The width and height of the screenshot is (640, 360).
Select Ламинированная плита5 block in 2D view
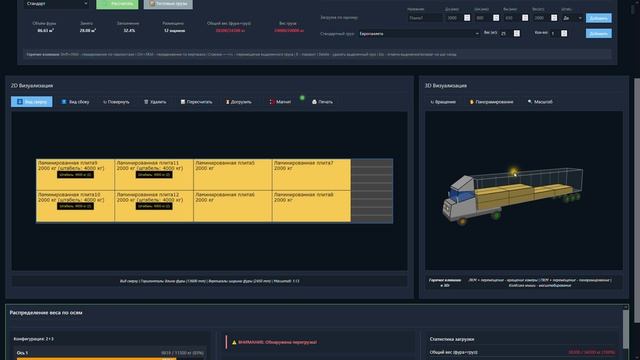point(233,175)
